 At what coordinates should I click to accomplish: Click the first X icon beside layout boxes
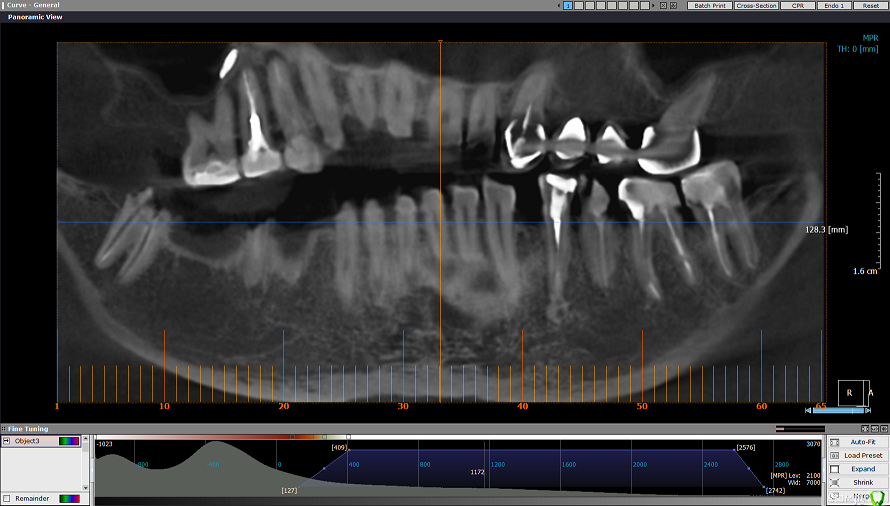(665, 6)
